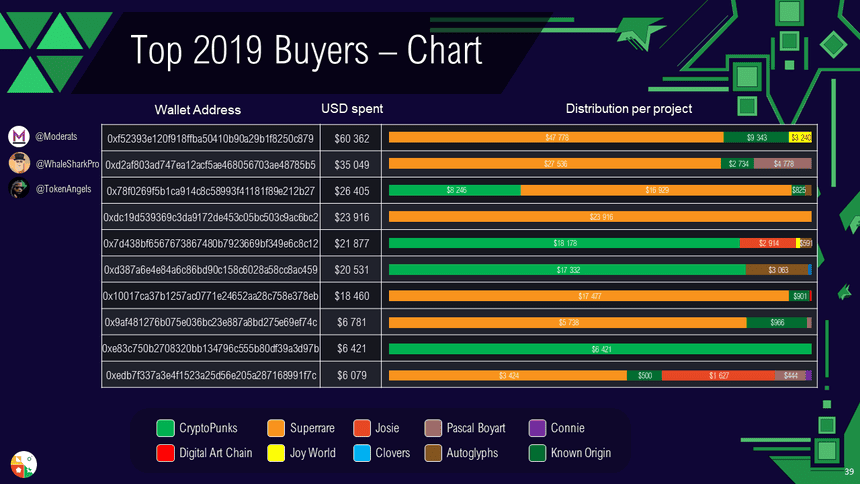Click the @Moderats avatar icon
The image size is (860, 484).
[x=20, y=136]
